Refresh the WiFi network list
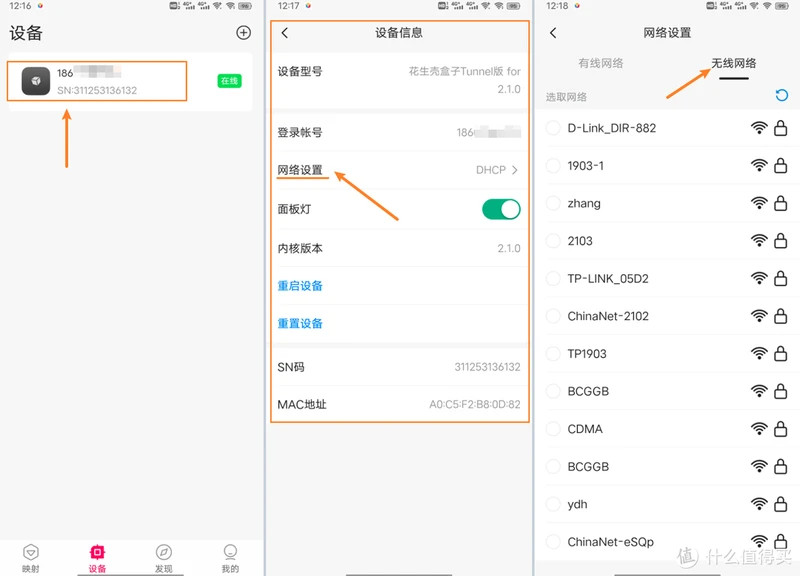This screenshot has height=576, width=800. [x=781, y=95]
